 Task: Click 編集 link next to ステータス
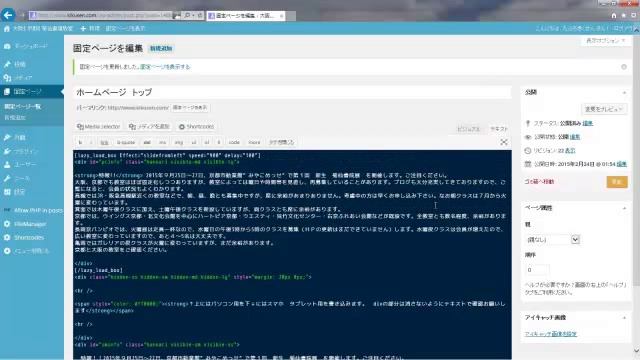tap(587, 123)
